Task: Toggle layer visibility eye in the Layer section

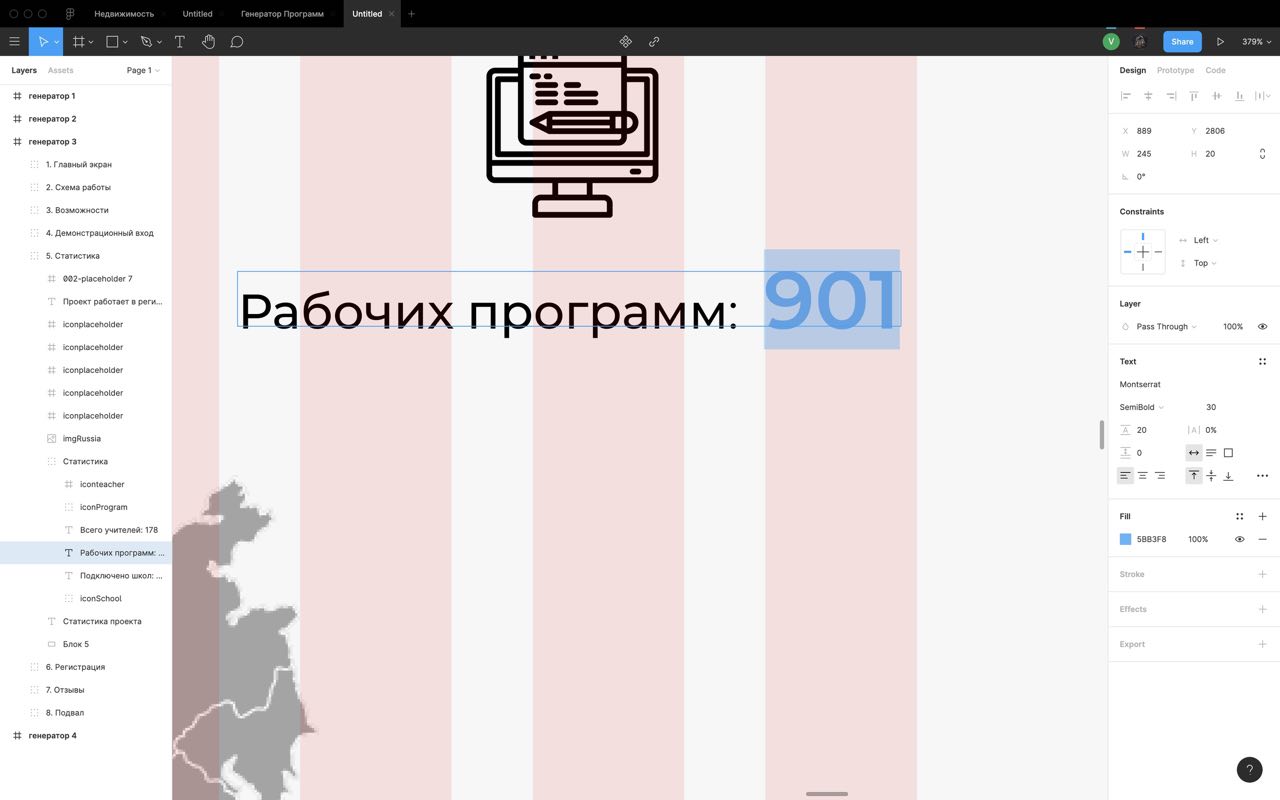Action: (1262, 327)
